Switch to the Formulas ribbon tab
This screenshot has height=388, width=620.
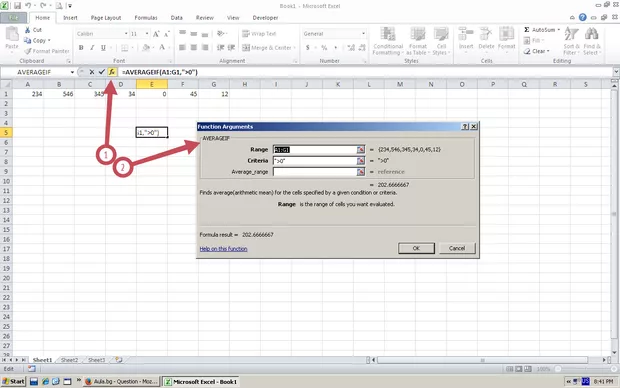pyautogui.click(x=146, y=18)
